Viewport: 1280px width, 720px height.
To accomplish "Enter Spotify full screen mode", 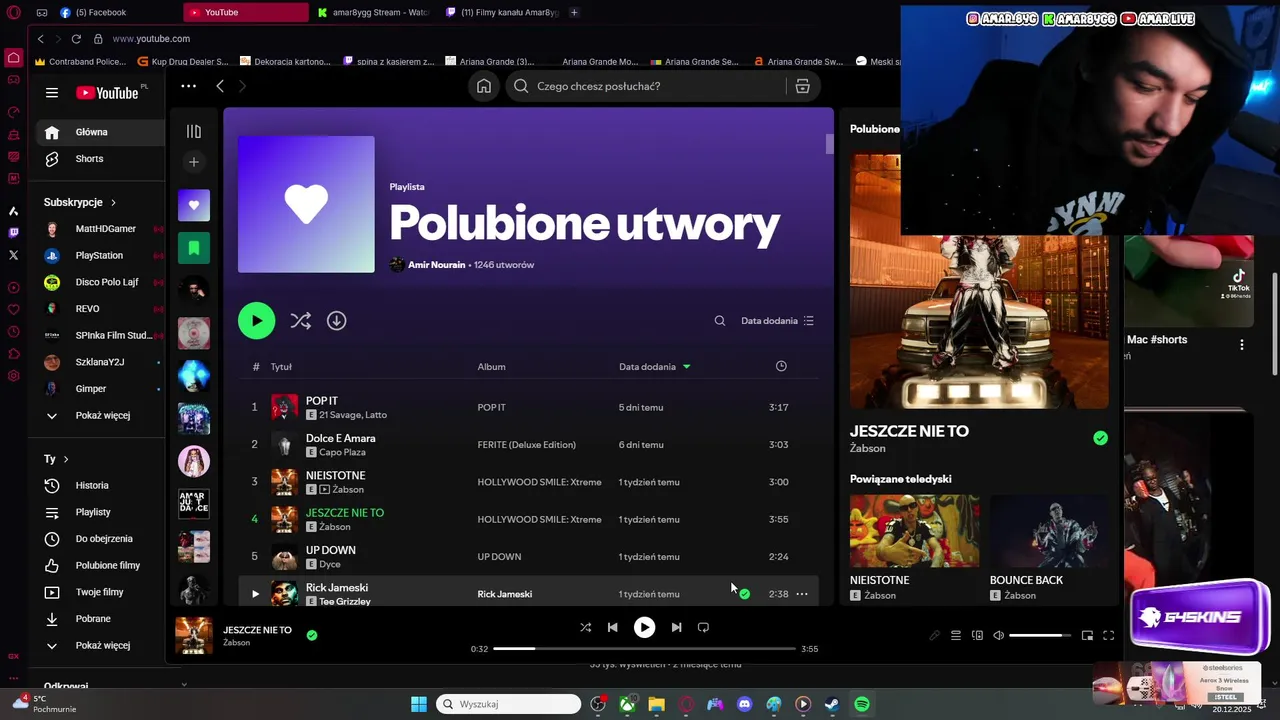I will (1108, 635).
